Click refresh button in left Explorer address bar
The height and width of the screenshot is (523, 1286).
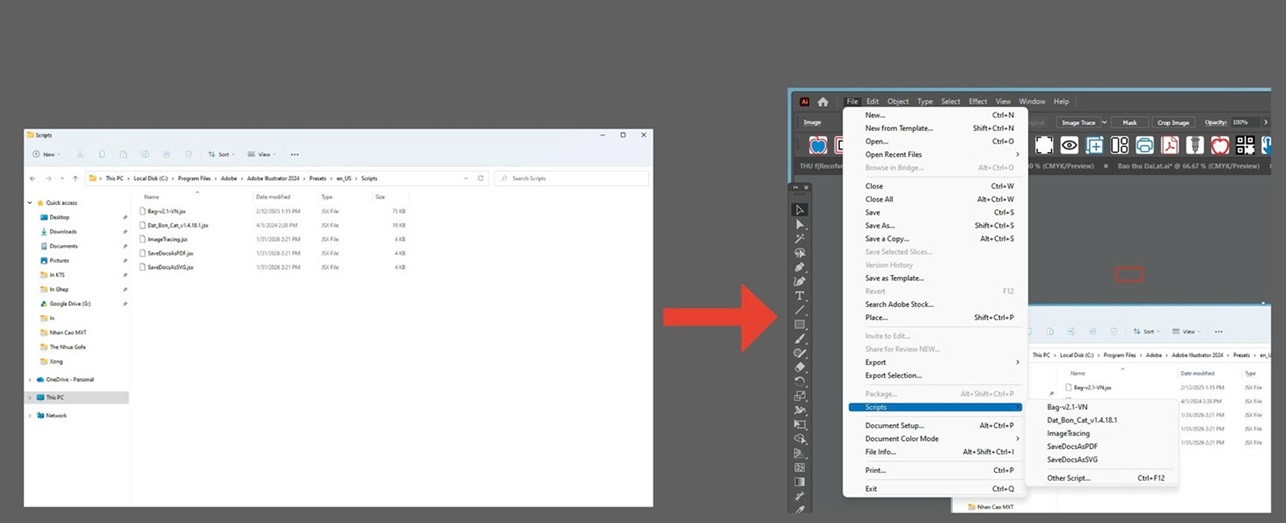(481, 178)
